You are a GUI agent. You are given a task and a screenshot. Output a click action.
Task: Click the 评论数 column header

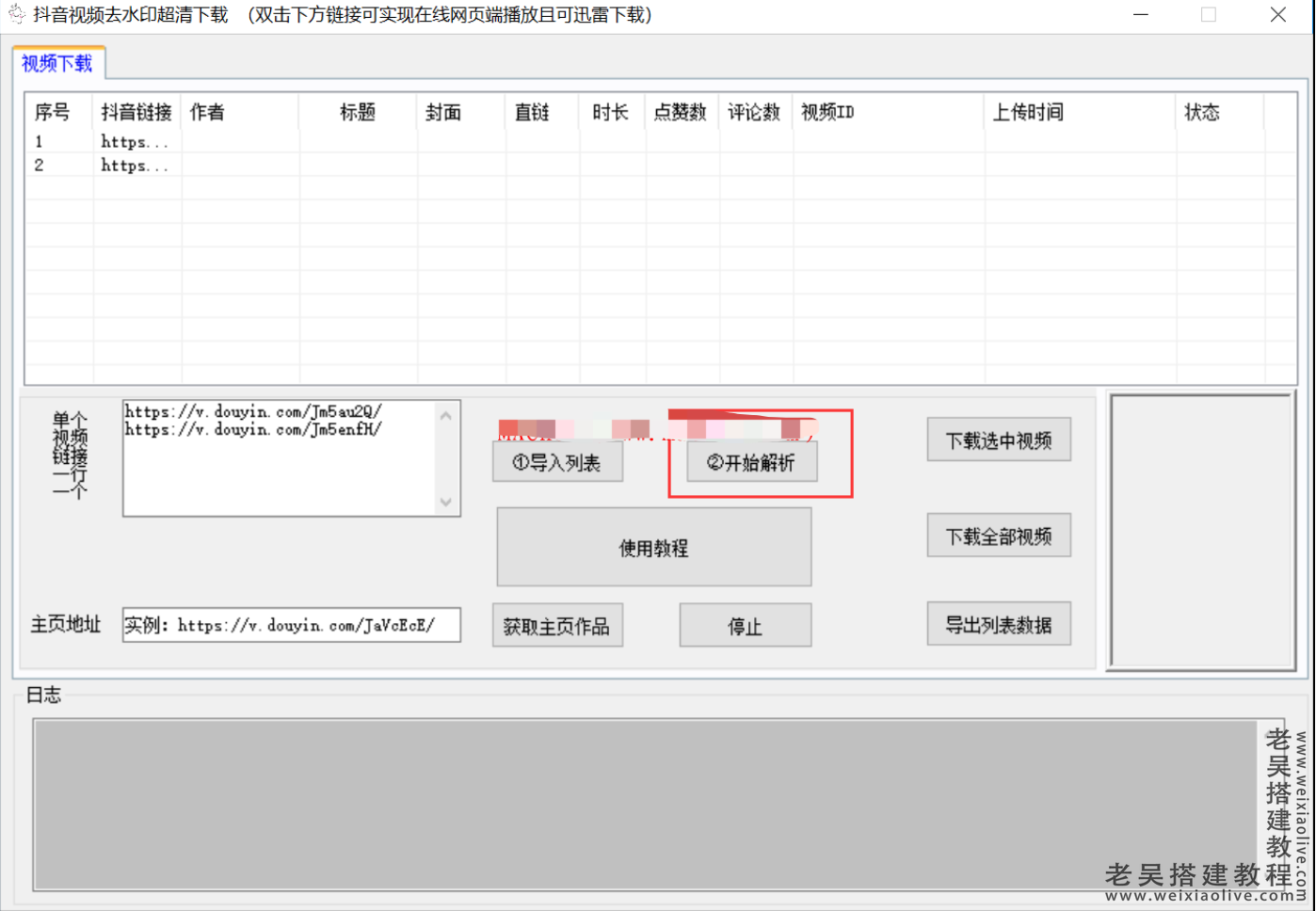[x=756, y=112]
